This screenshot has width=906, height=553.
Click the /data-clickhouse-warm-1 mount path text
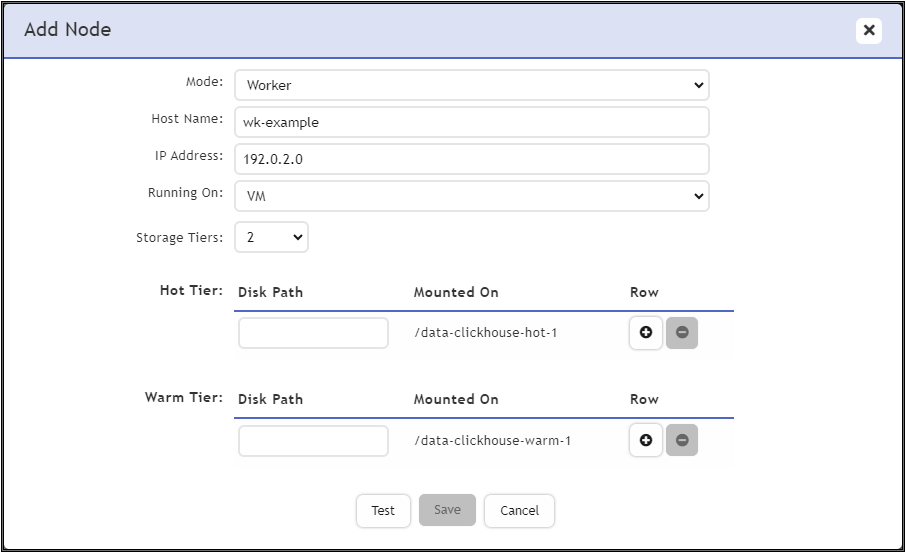(x=492, y=441)
